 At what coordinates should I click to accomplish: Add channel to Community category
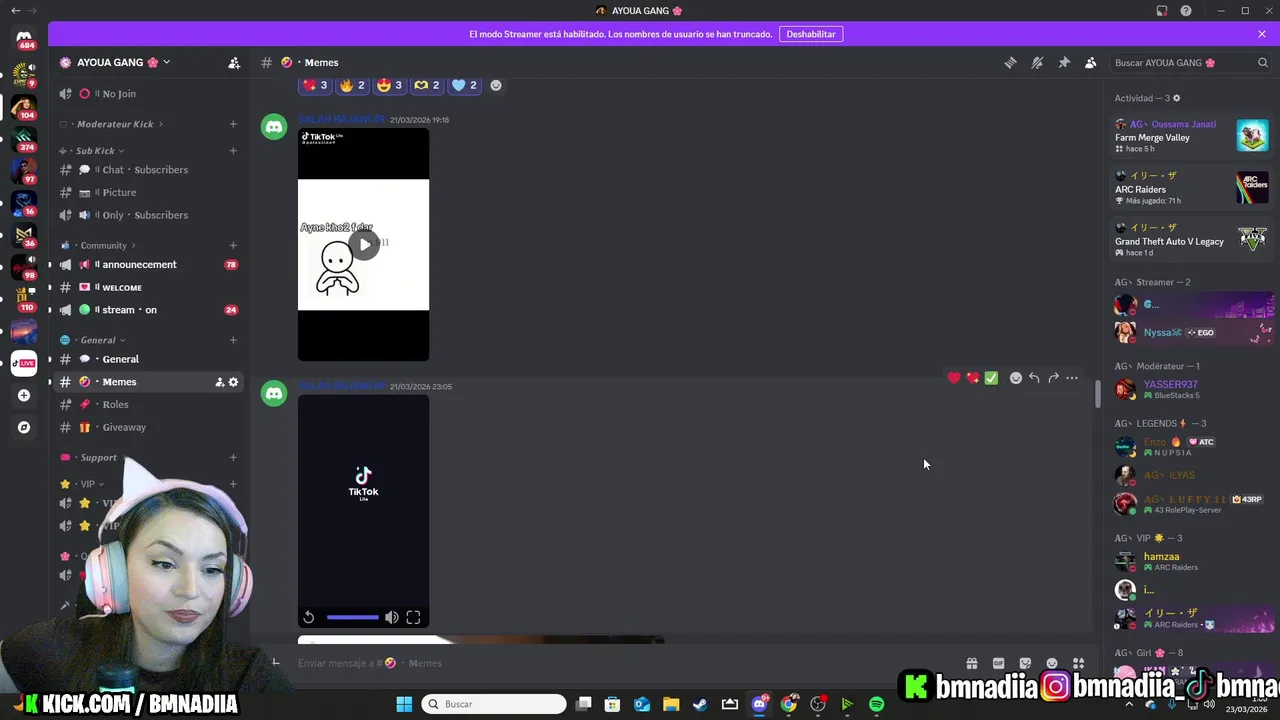[x=233, y=245]
